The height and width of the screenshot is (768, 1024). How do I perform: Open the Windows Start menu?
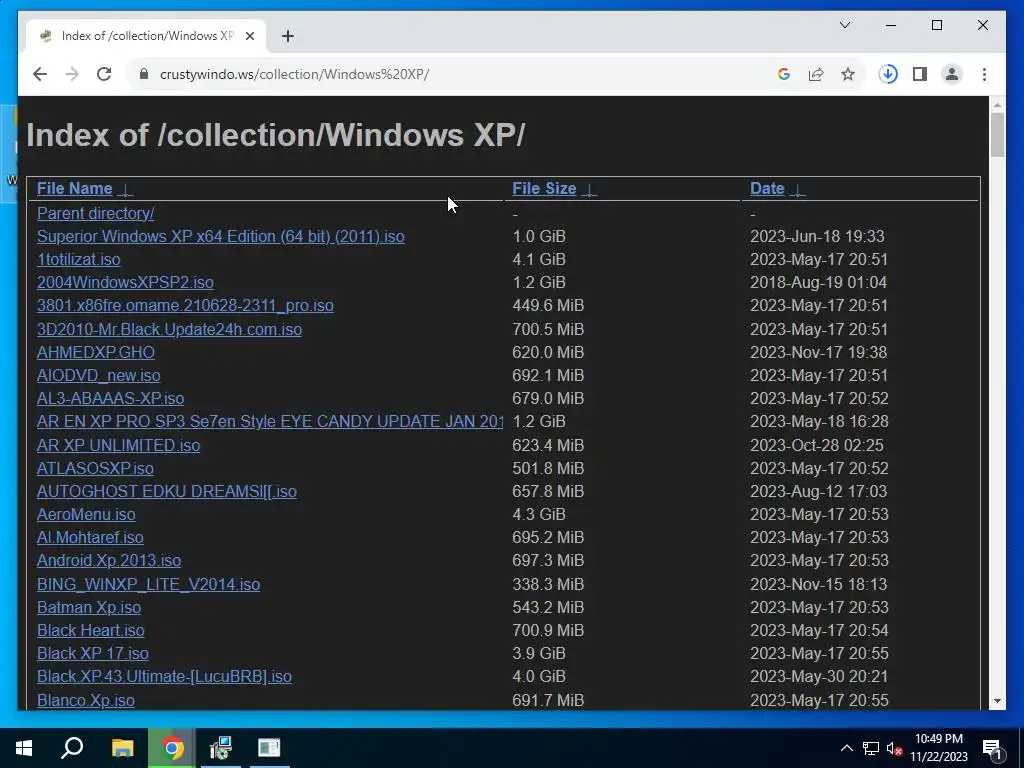click(x=24, y=748)
